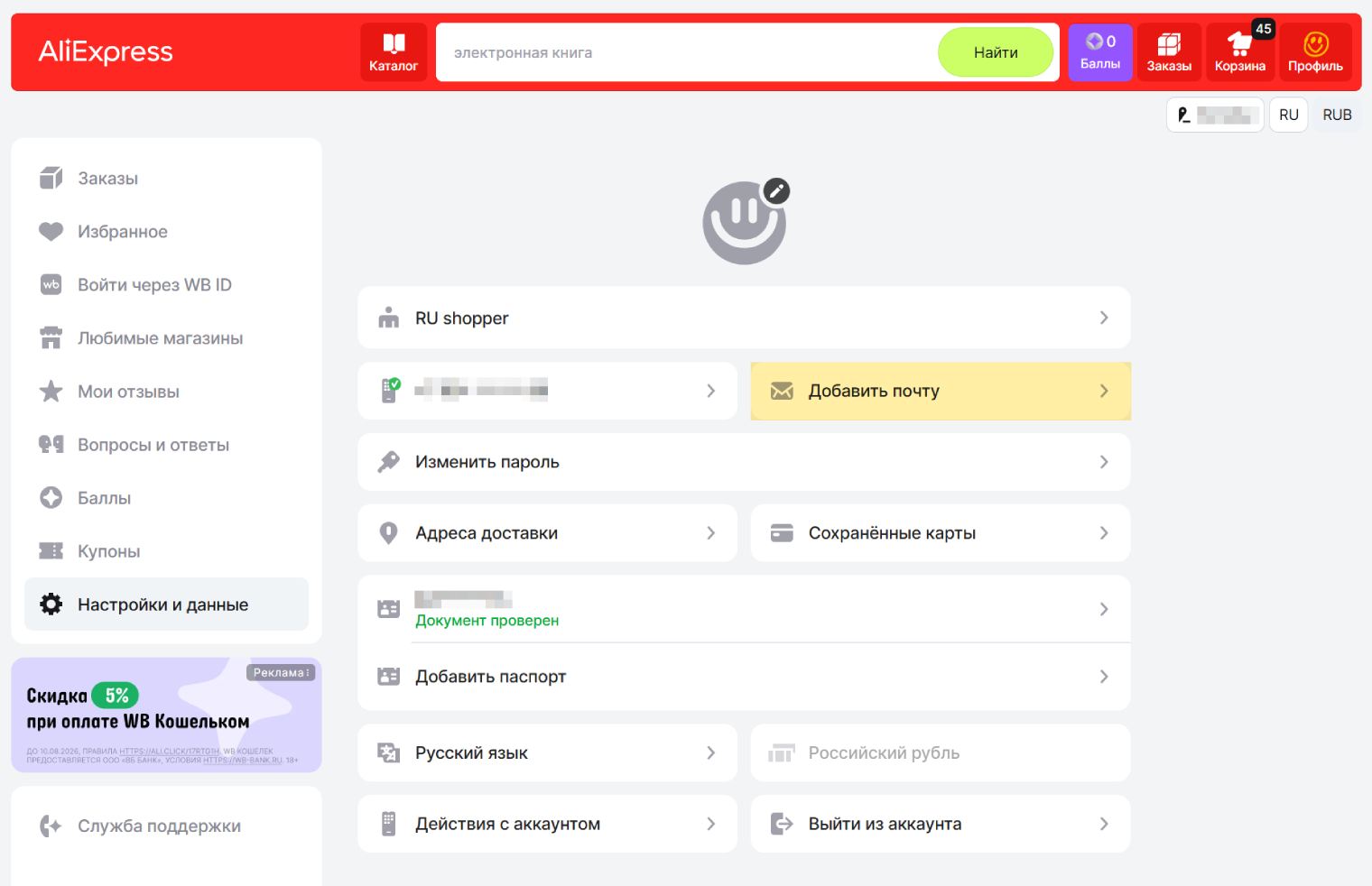Select Мои отзывы in the sidebar
Viewport: 1372px width, 886px height.
pyautogui.click(x=166, y=391)
